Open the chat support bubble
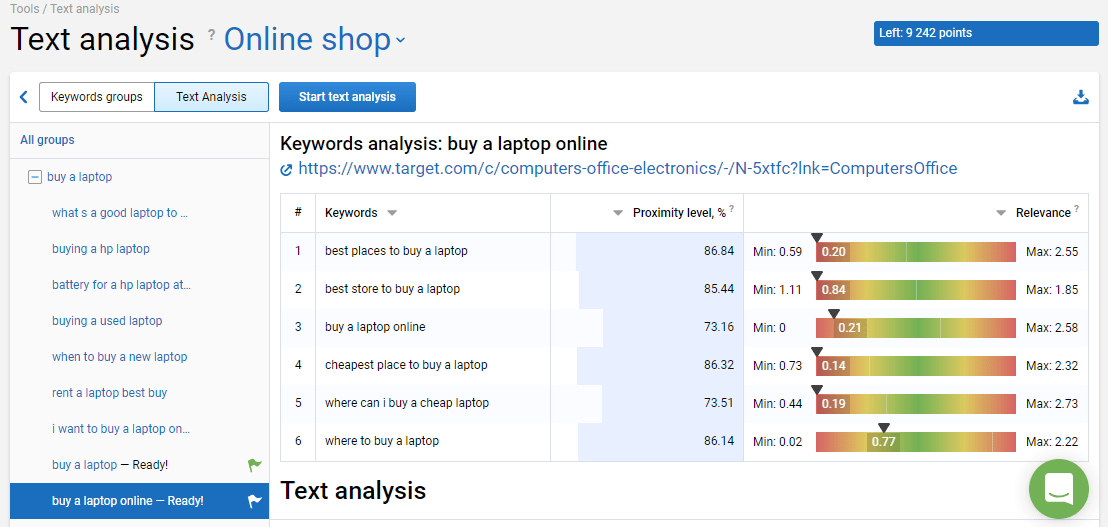Screen dimensions: 1108x527 pyautogui.click(x=1059, y=488)
